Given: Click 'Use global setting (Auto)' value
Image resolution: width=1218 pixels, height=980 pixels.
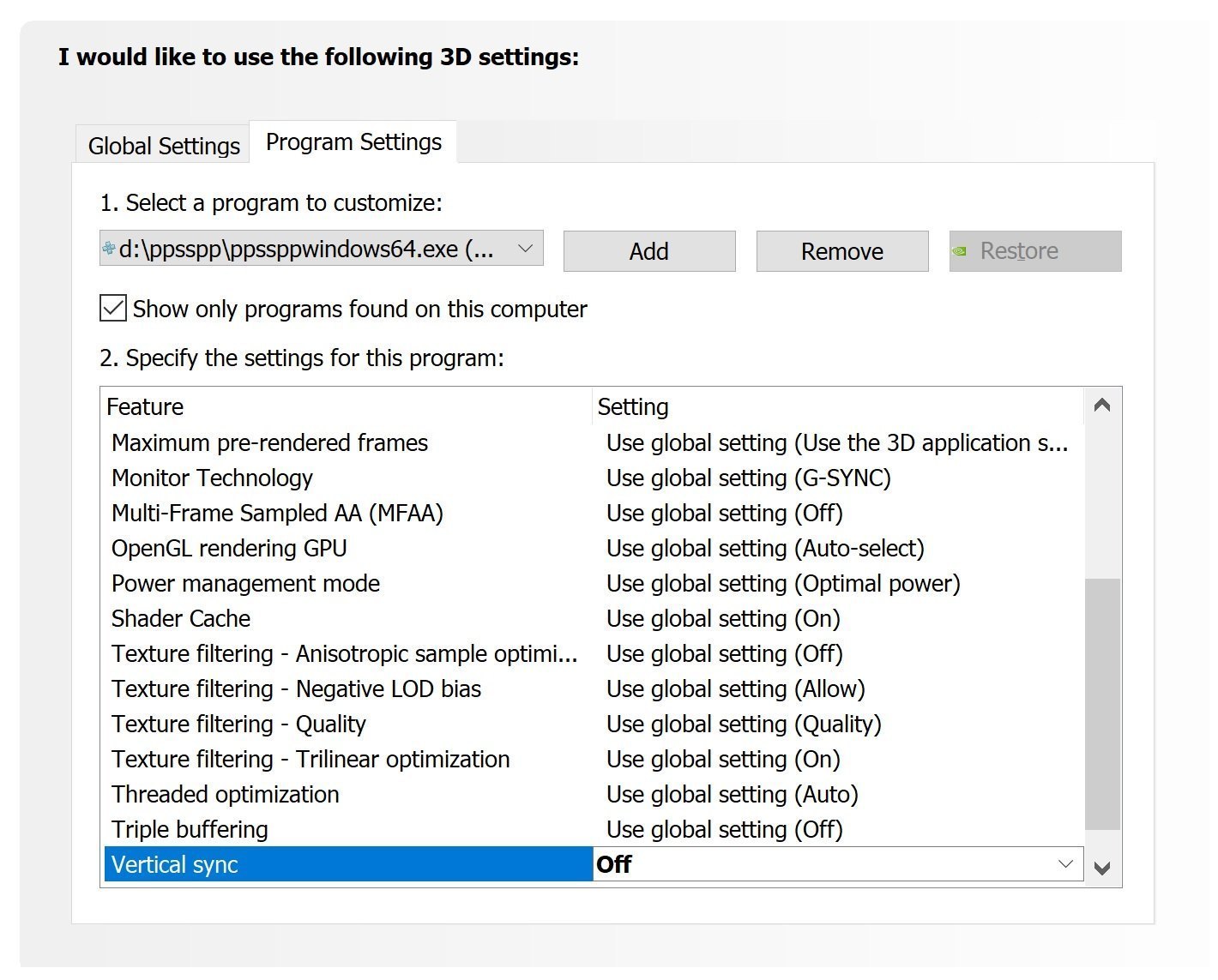Looking at the screenshot, I should click(x=733, y=794).
